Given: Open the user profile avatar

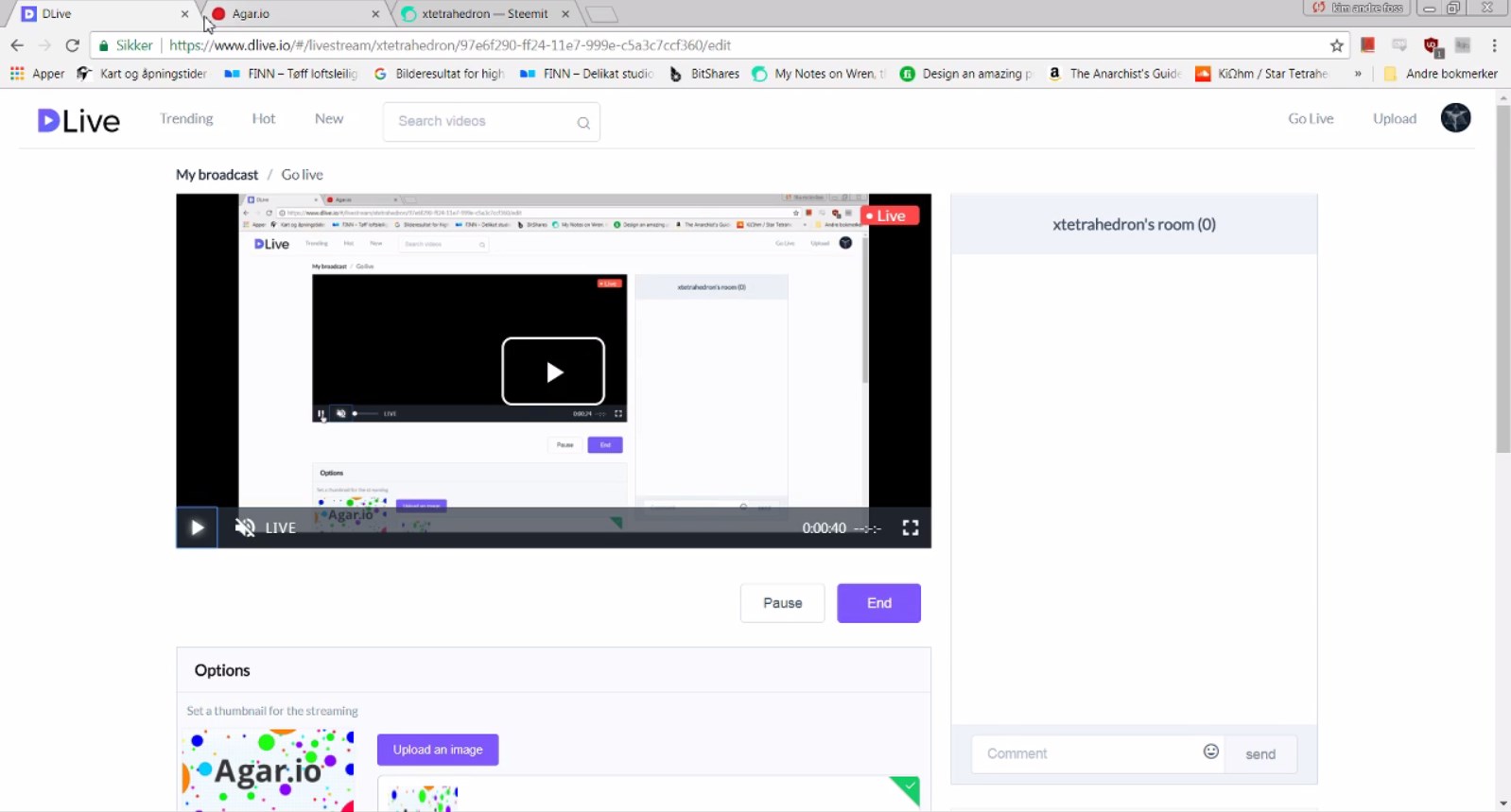Looking at the screenshot, I should pyautogui.click(x=1456, y=117).
